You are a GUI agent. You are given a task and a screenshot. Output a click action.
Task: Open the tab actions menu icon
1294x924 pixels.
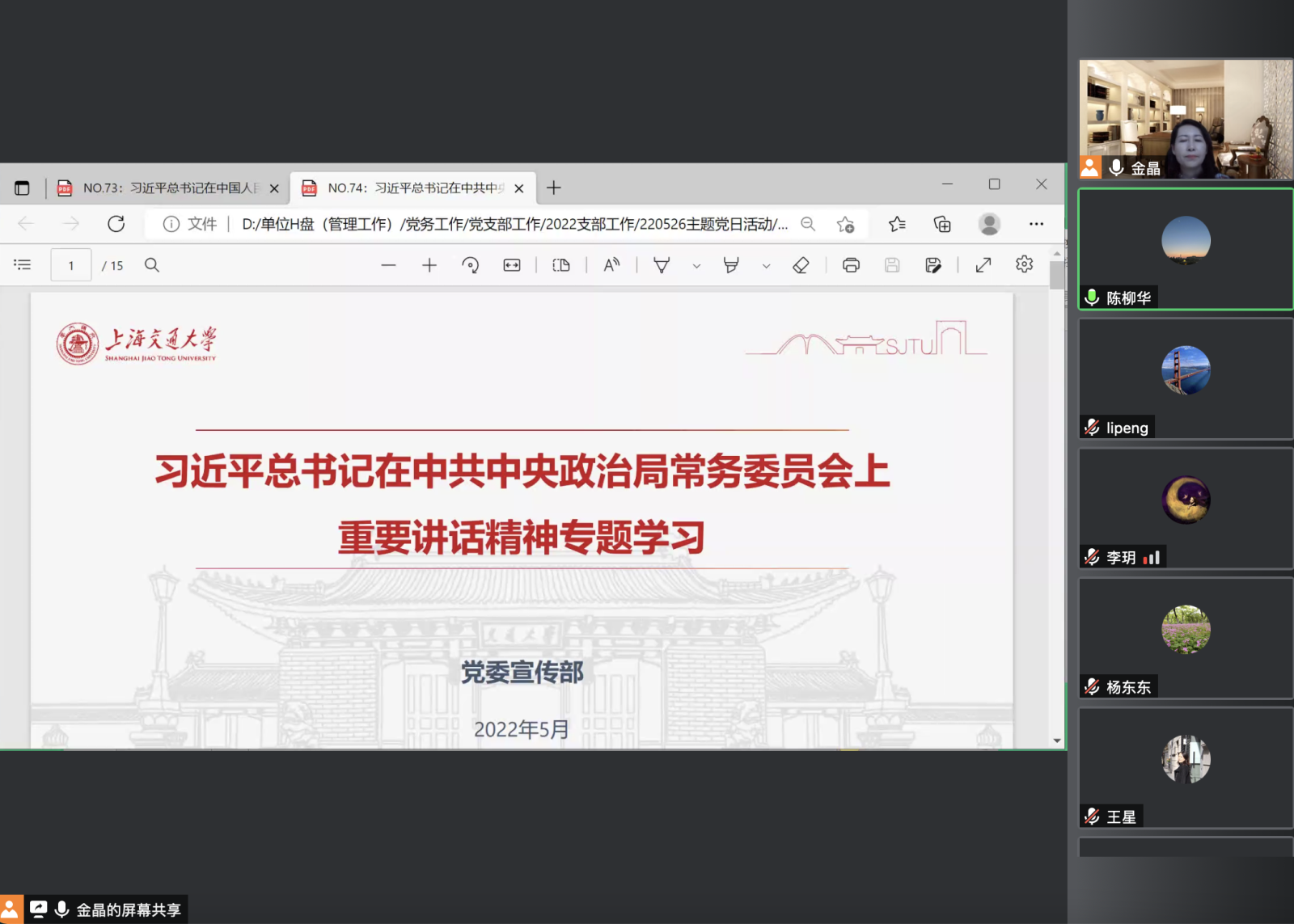pyautogui.click(x=22, y=188)
